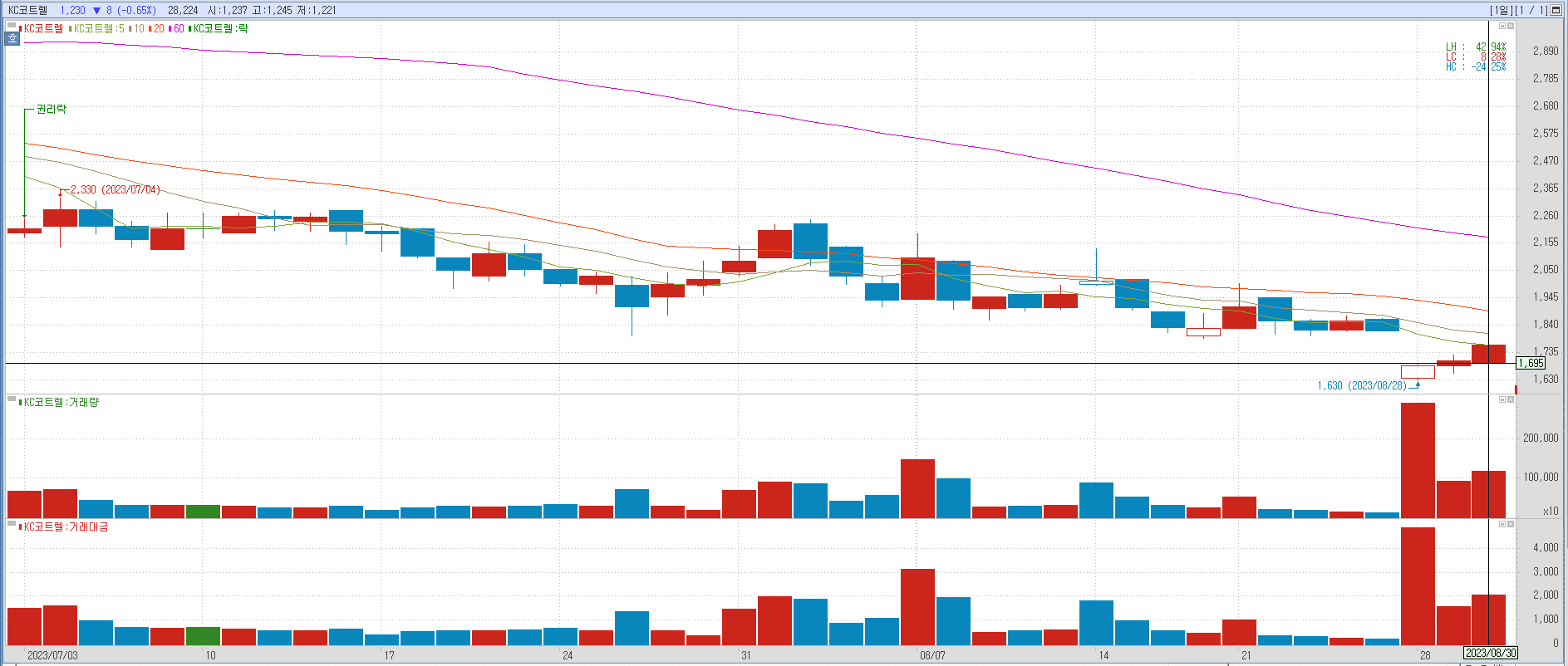Click the KC코트렐:5 moving average legend

[98, 28]
